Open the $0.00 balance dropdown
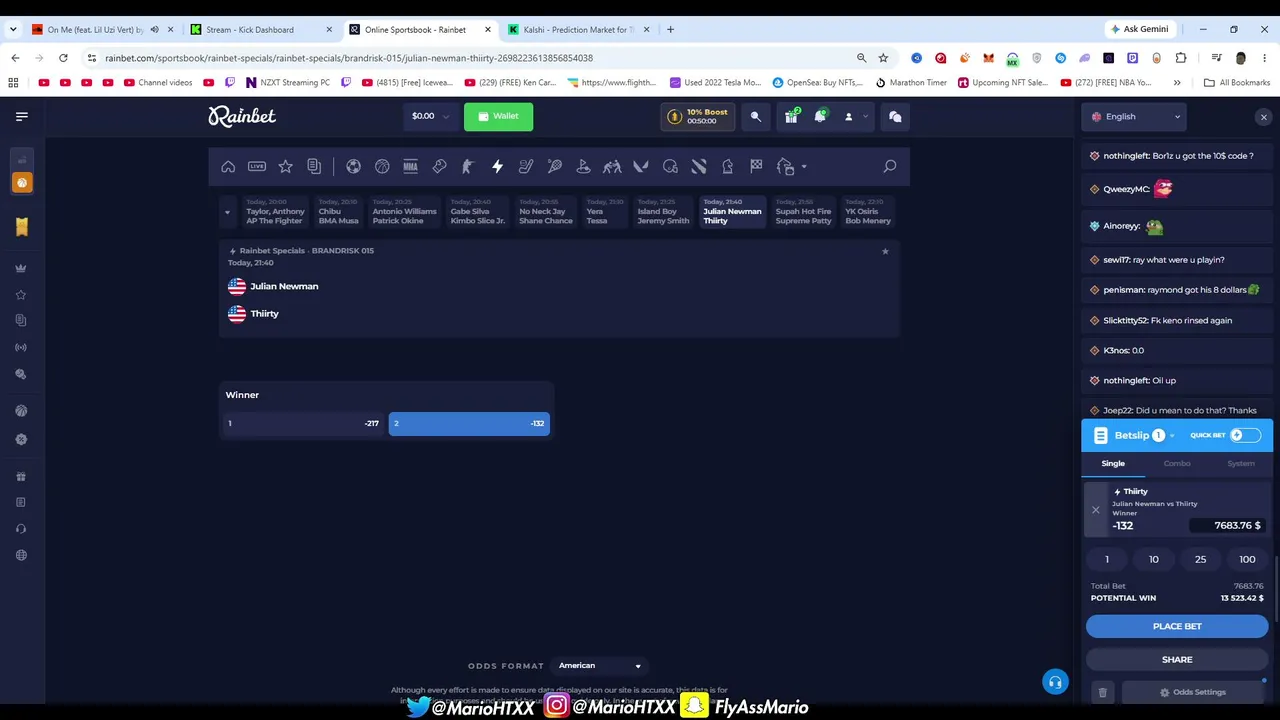The width and height of the screenshot is (1280, 720). [430, 117]
